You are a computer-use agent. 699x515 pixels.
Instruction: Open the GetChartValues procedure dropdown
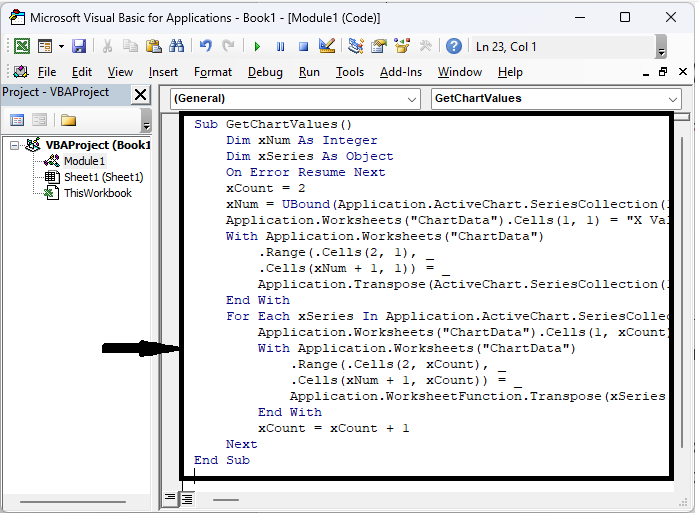(672, 99)
